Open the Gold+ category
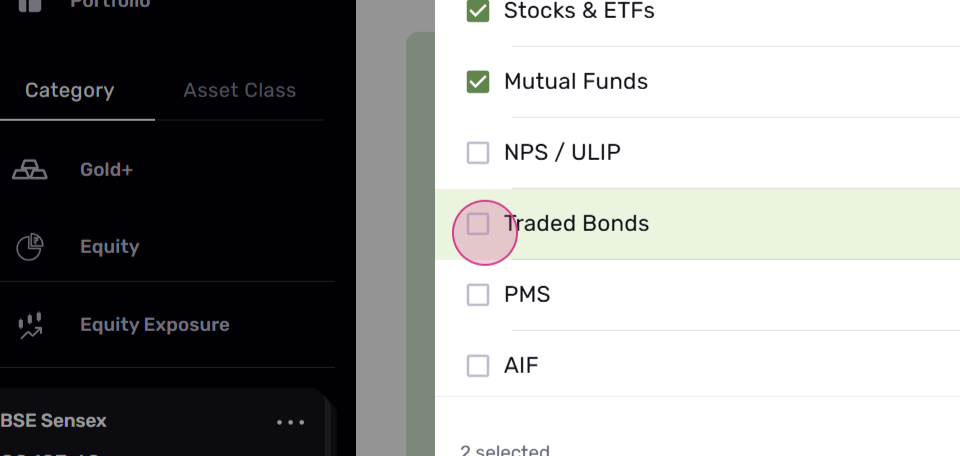 coord(107,170)
